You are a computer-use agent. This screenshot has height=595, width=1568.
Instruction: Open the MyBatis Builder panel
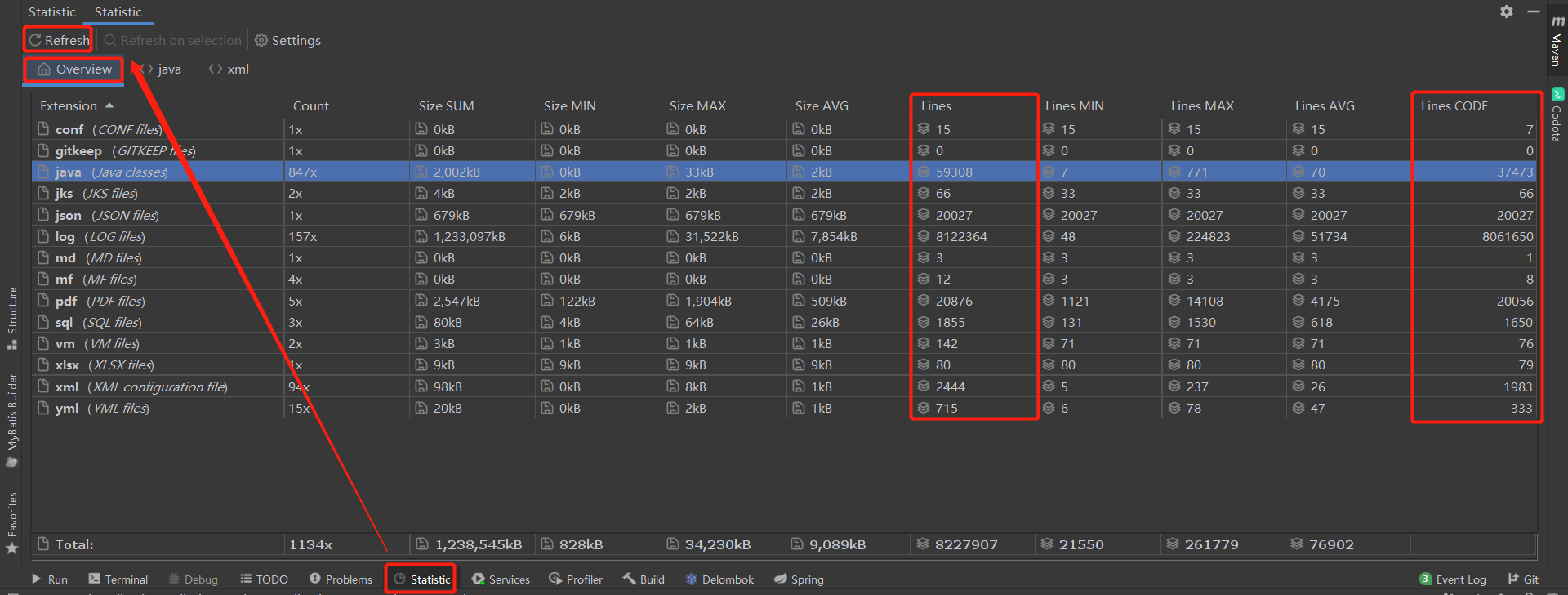11,420
